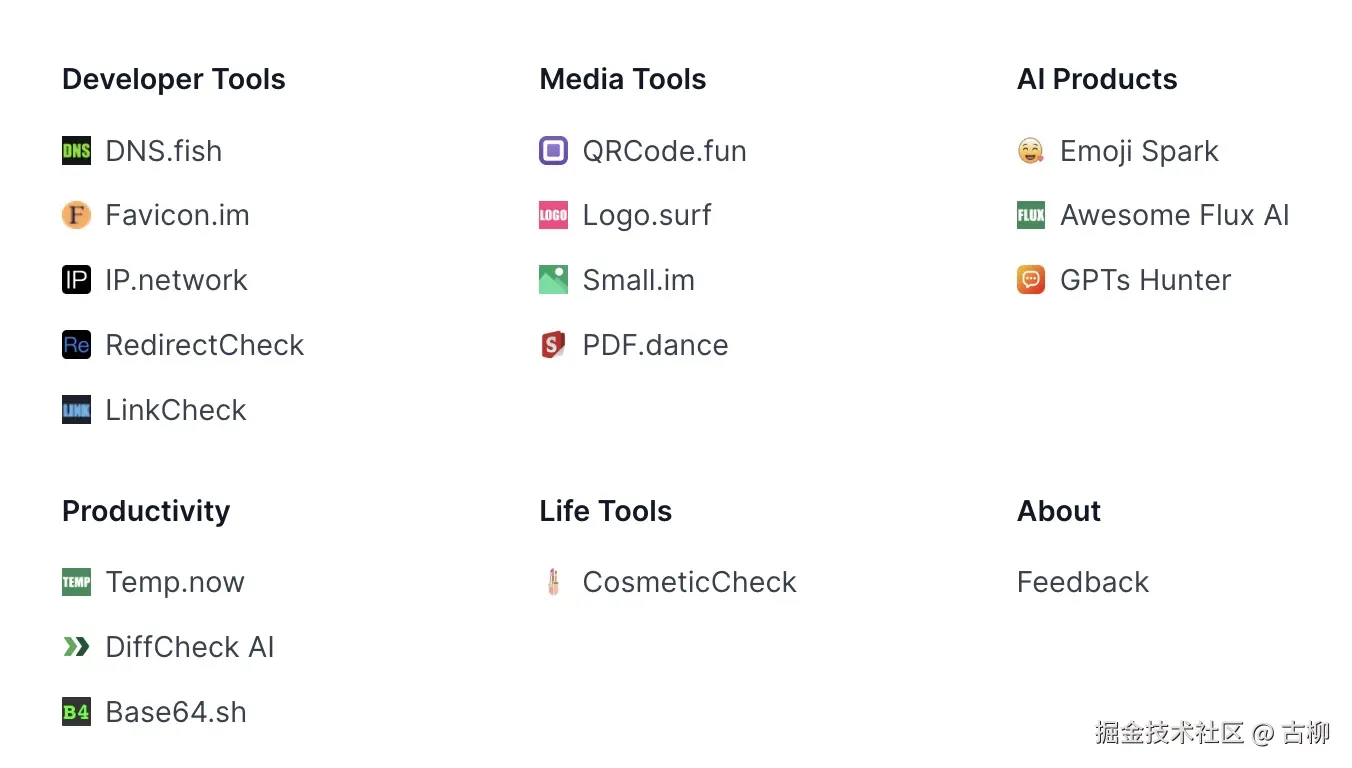Click the orange GPTs Hunter chat icon

coord(1030,280)
